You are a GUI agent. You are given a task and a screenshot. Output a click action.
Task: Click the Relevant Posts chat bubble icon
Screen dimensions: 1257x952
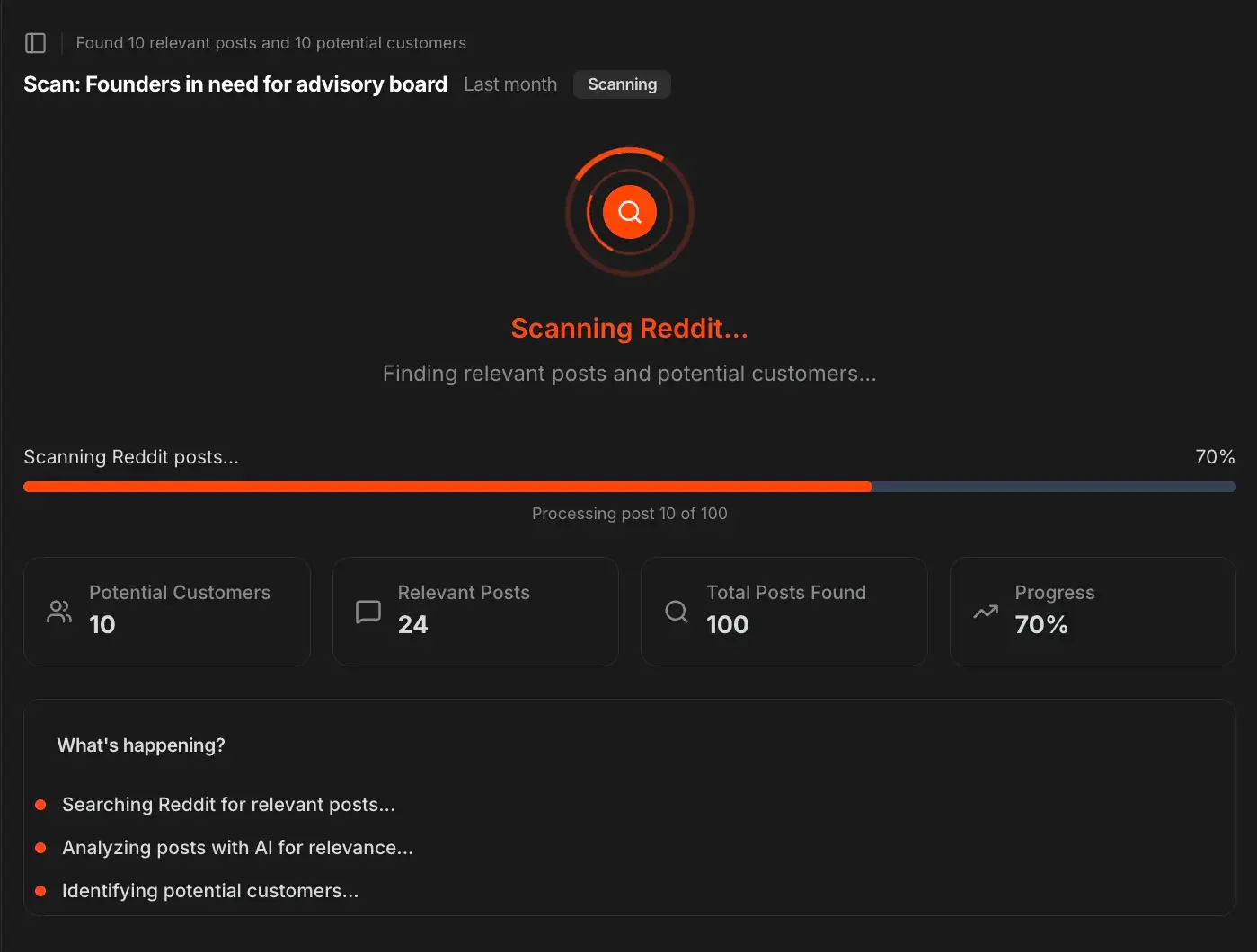pos(367,612)
